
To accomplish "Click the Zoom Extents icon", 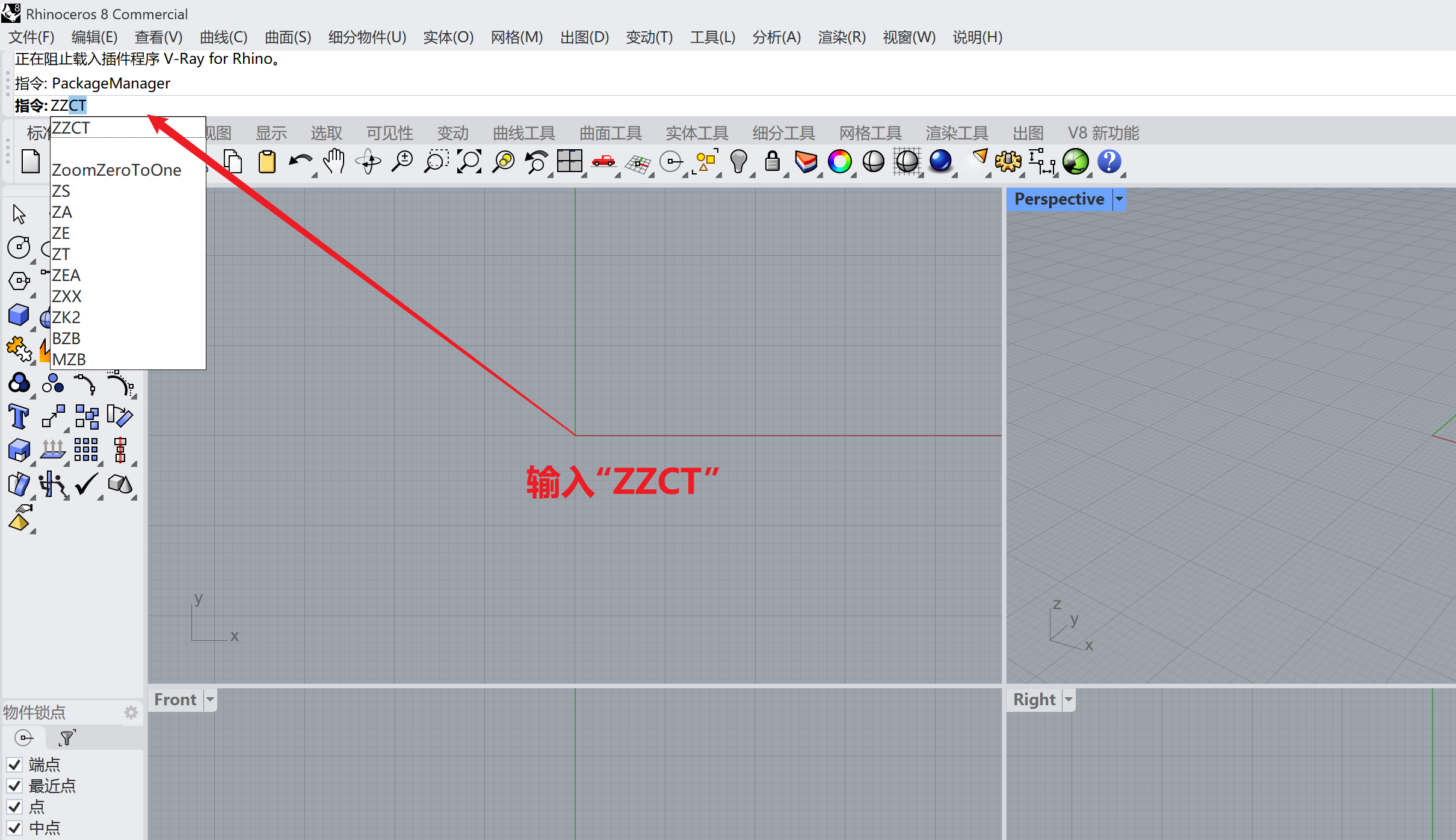I will point(469,162).
